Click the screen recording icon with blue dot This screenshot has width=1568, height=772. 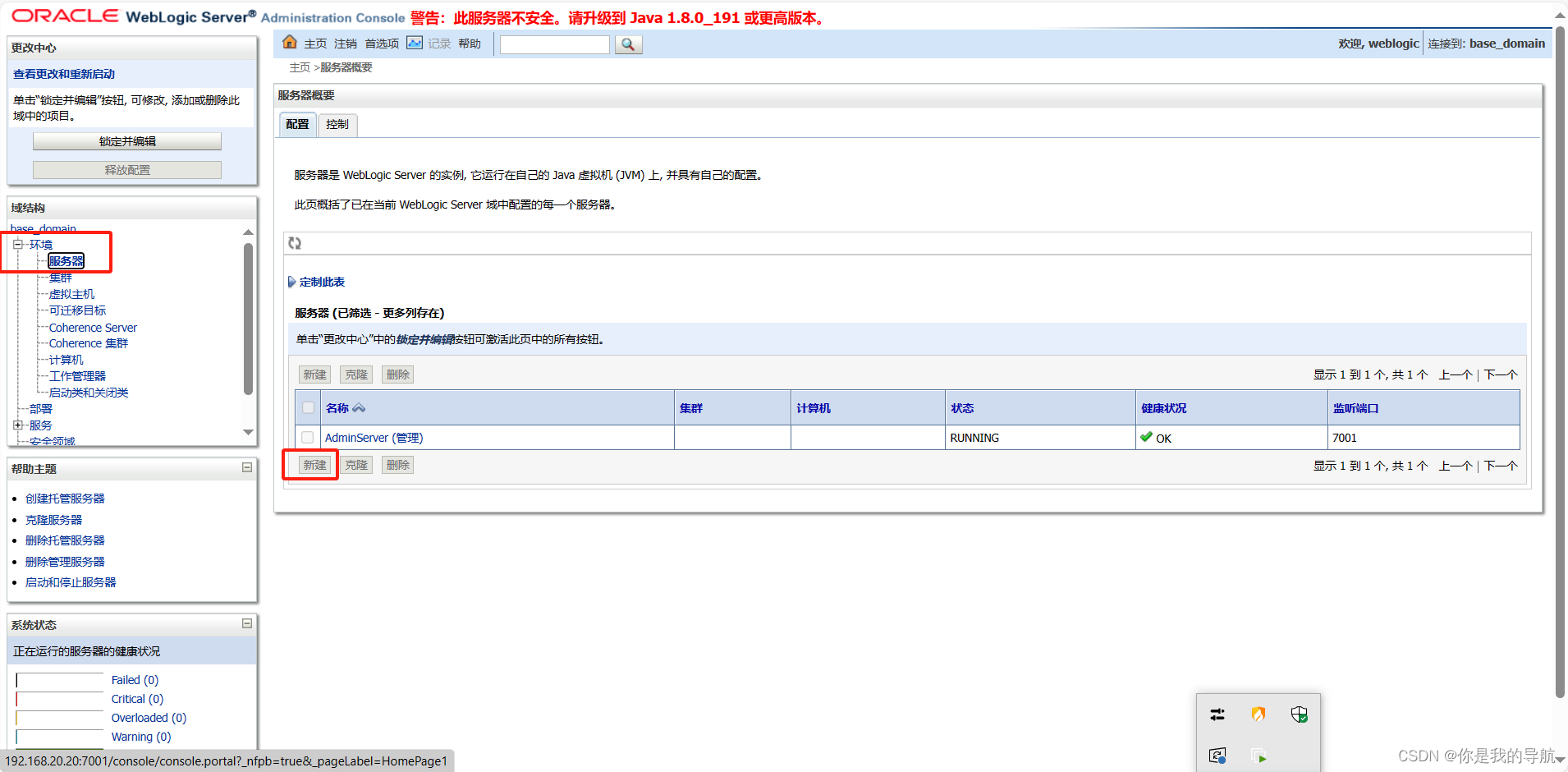[1218, 756]
